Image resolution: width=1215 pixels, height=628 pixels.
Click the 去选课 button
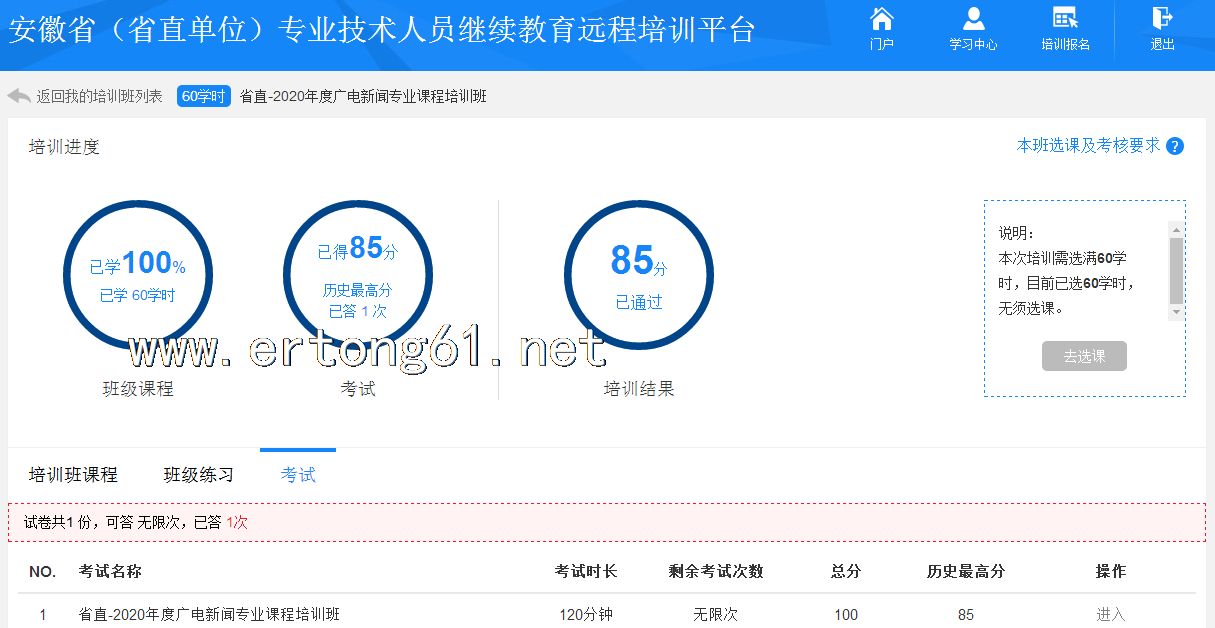pos(1084,356)
